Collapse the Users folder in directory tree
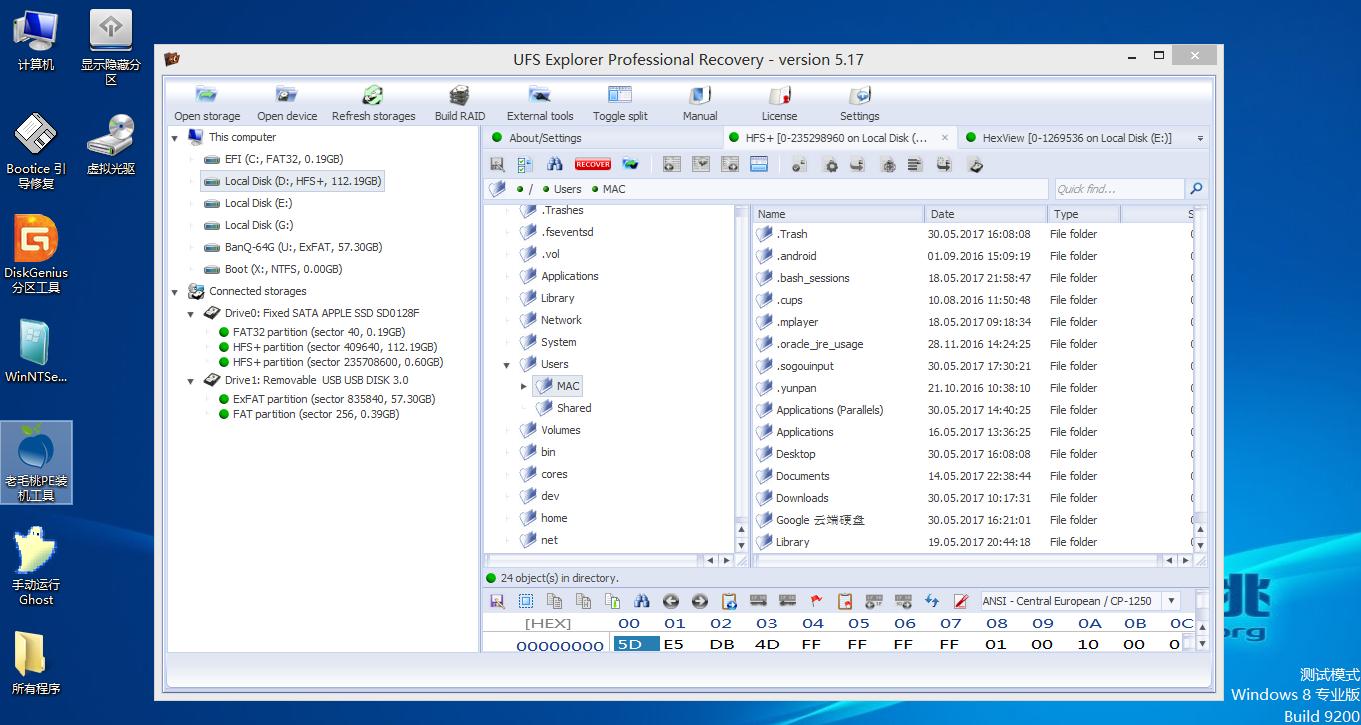Screen dimensions: 1361x725 coord(507,365)
